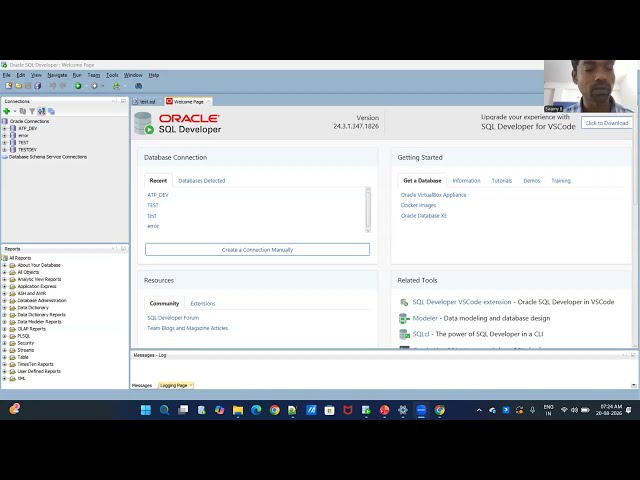Click the VSCode extension icon in Related Tools
This screenshot has height=480, width=640.
coord(404,302)
